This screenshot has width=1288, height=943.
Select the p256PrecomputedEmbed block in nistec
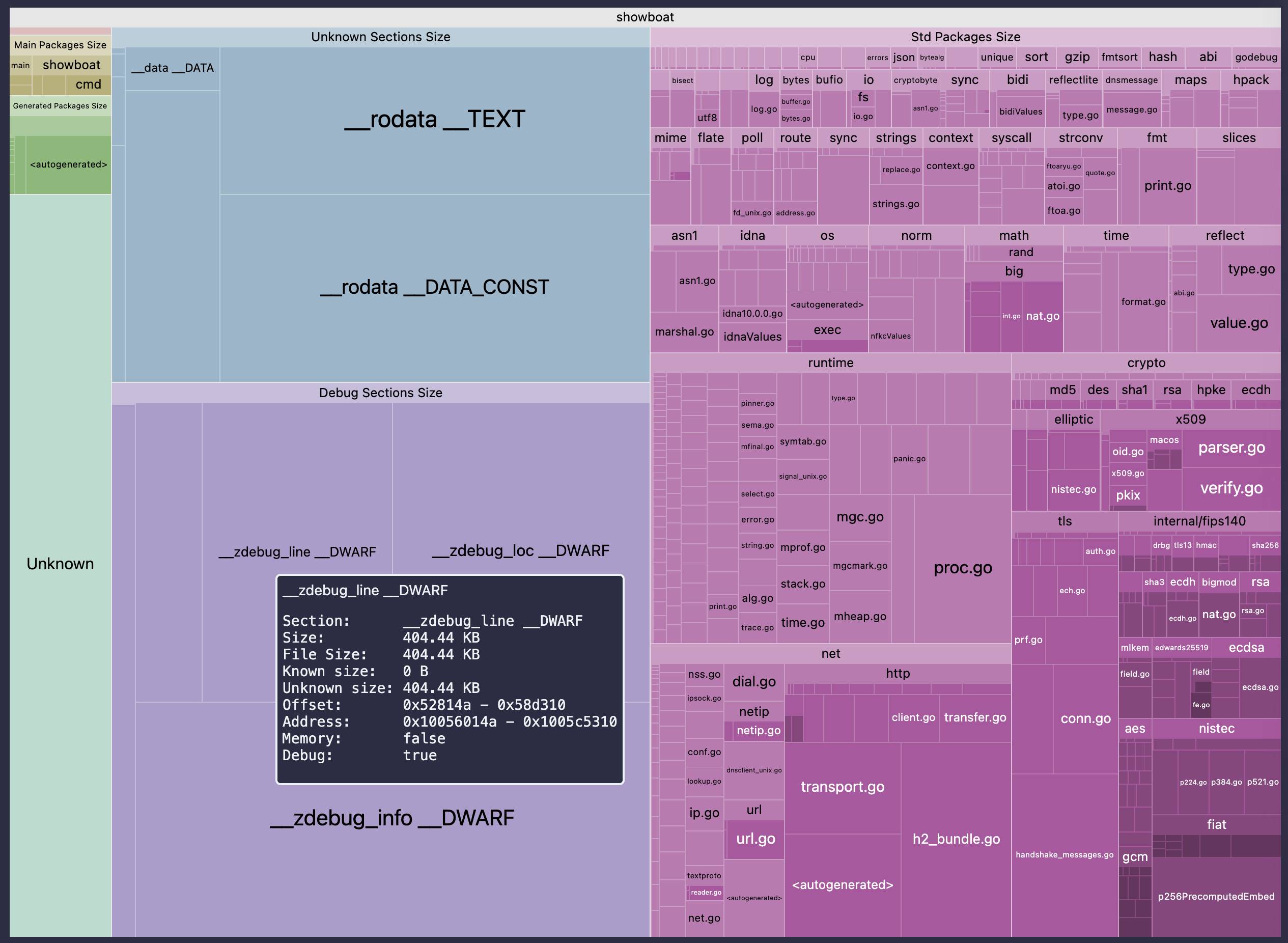tap(1217, 896)
